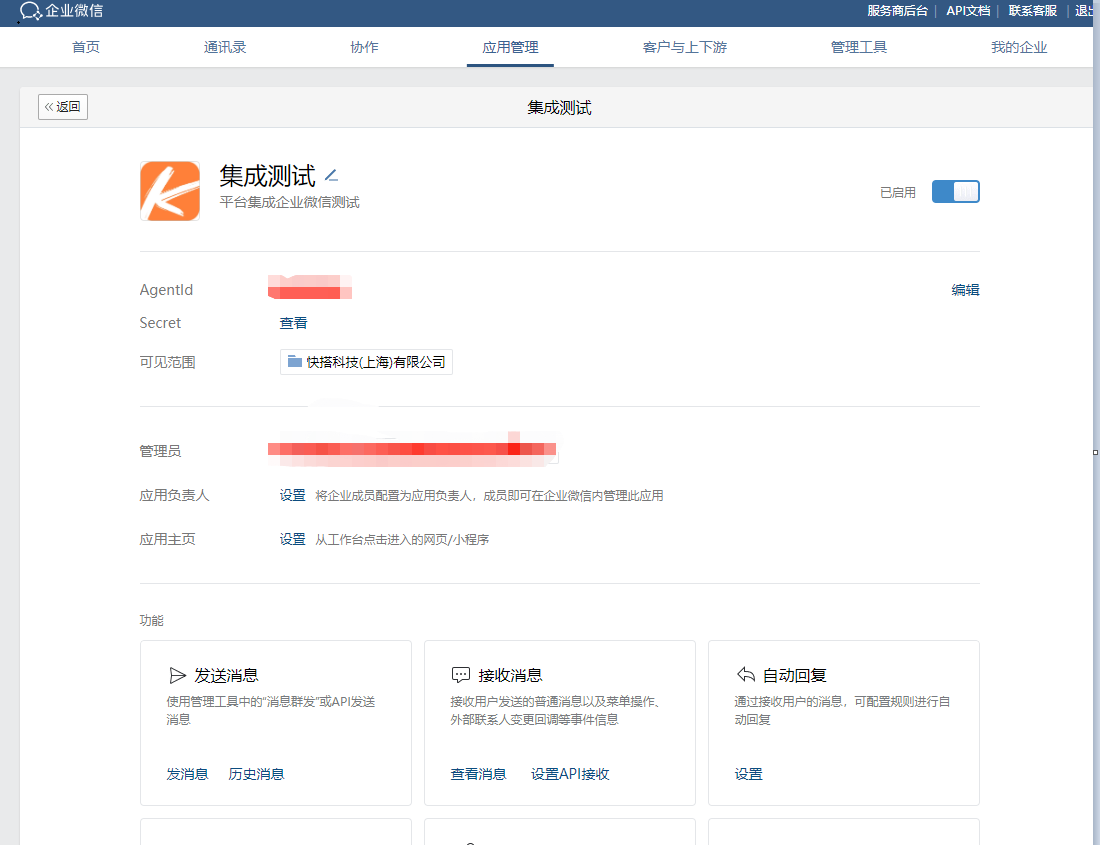Click the orange K application logo

click(170, 191)
